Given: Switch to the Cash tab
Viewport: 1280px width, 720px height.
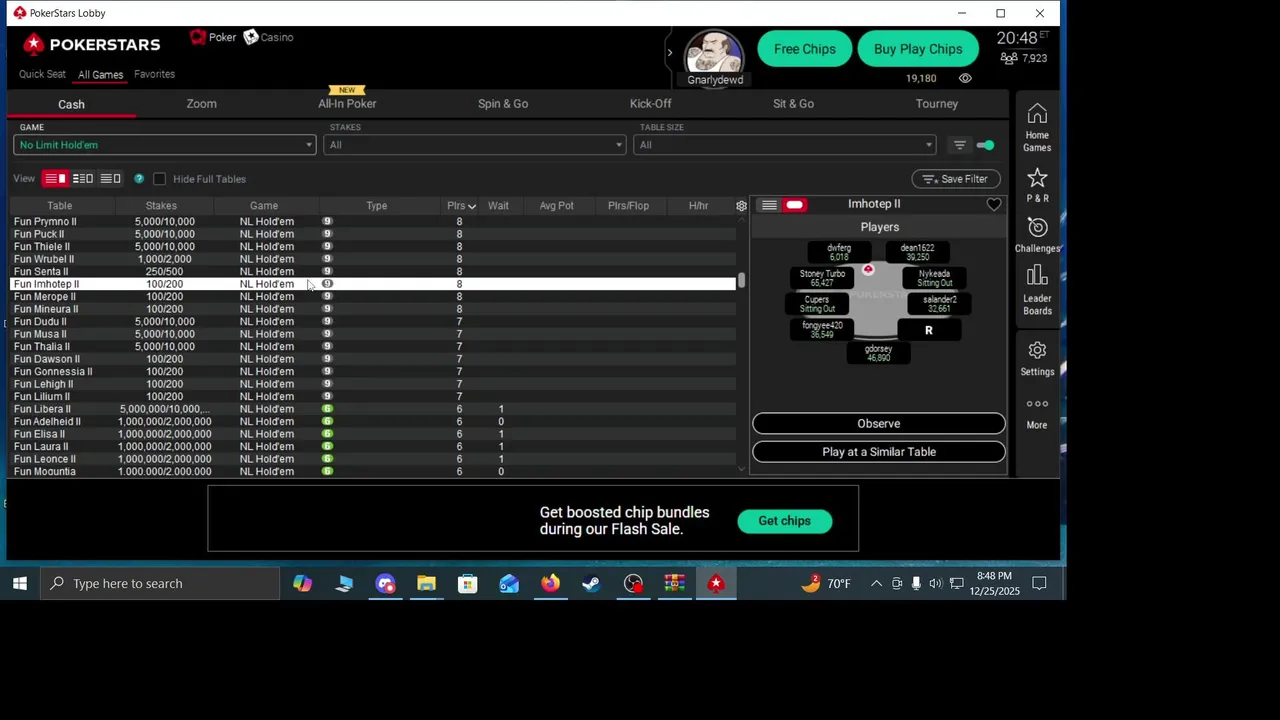Looking at the screenshot, I should click(71, 104).
